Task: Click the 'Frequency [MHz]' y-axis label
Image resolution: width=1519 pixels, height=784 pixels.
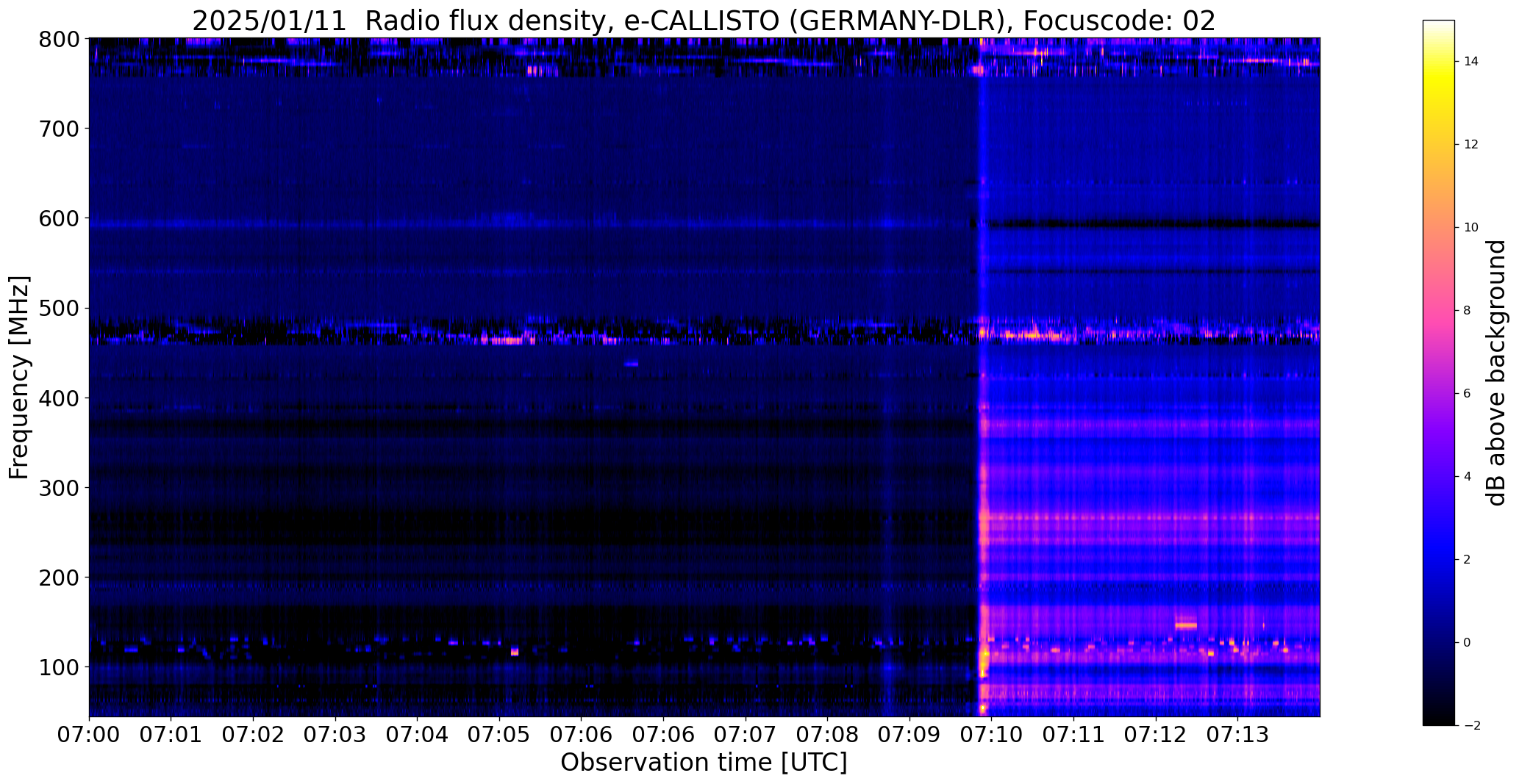Action: click(19, 378)
